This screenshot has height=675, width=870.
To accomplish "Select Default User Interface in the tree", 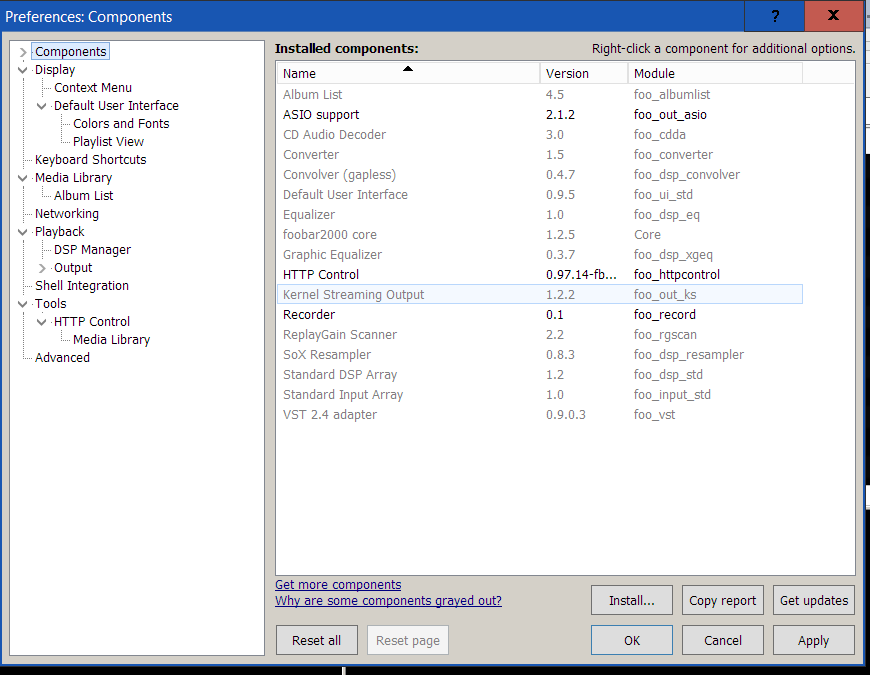I will (x=116, y=105).
